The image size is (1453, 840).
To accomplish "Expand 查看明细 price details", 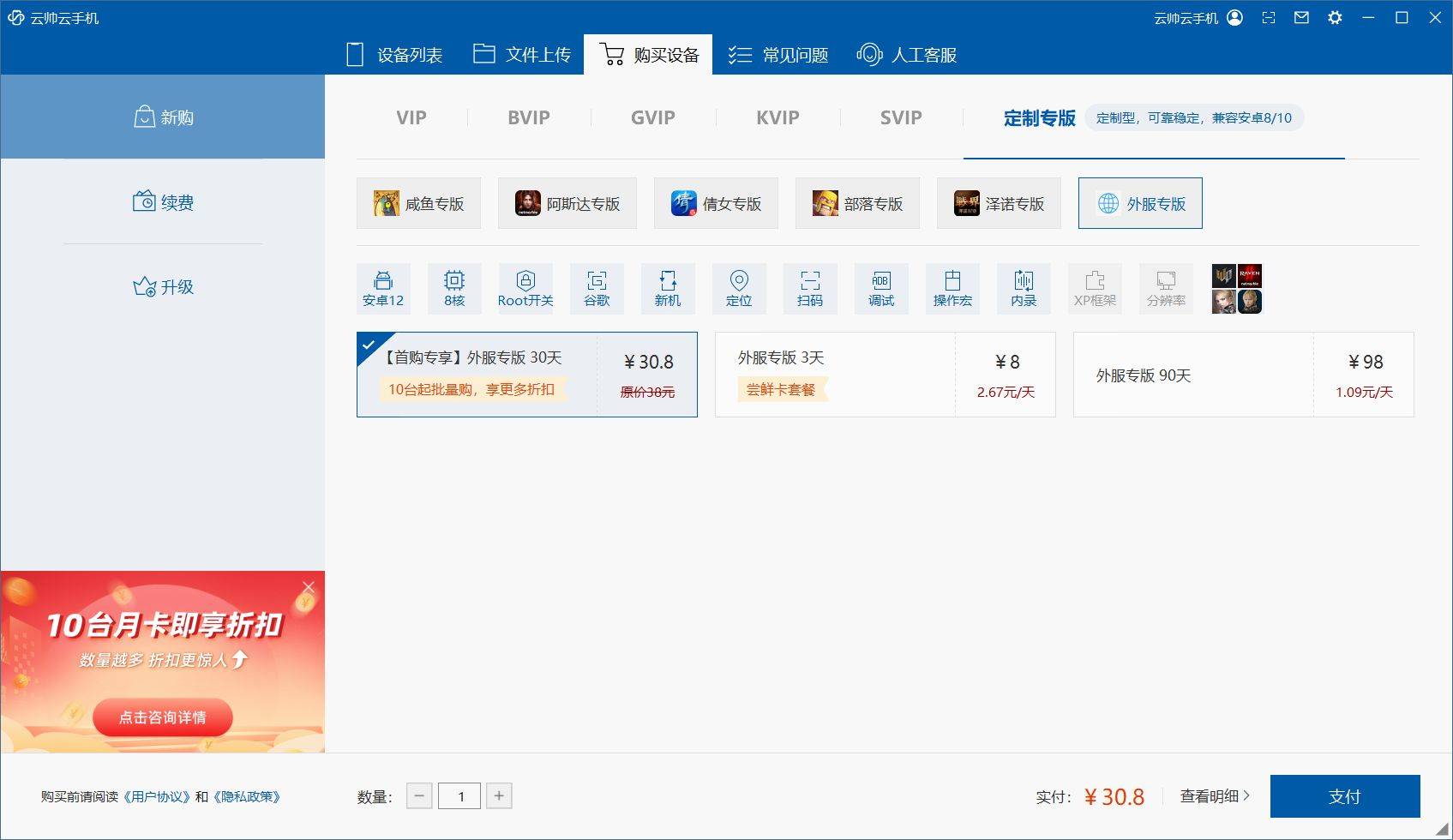I will [x=1214, y=796].
